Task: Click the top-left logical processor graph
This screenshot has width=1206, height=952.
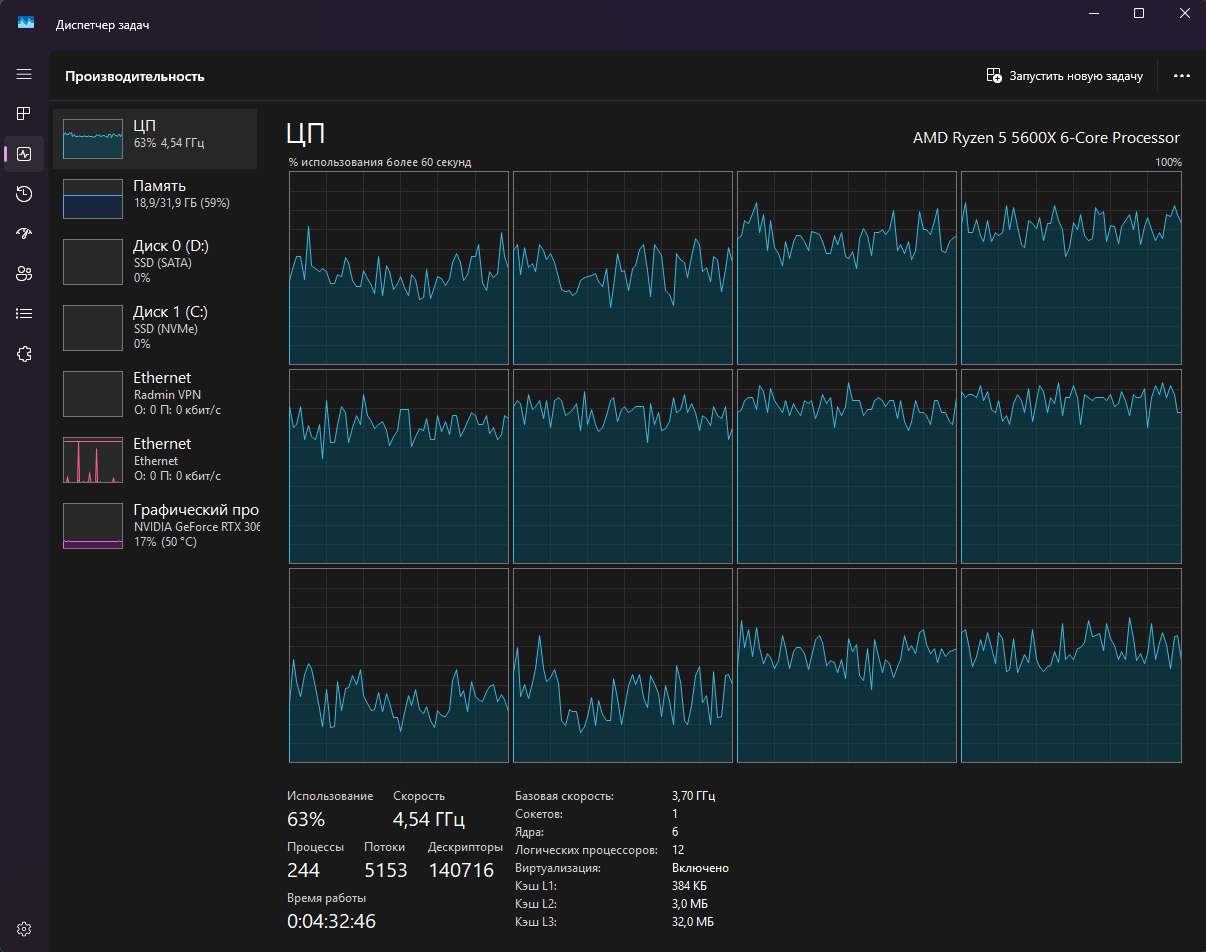Action: click(x=399, y=268)
